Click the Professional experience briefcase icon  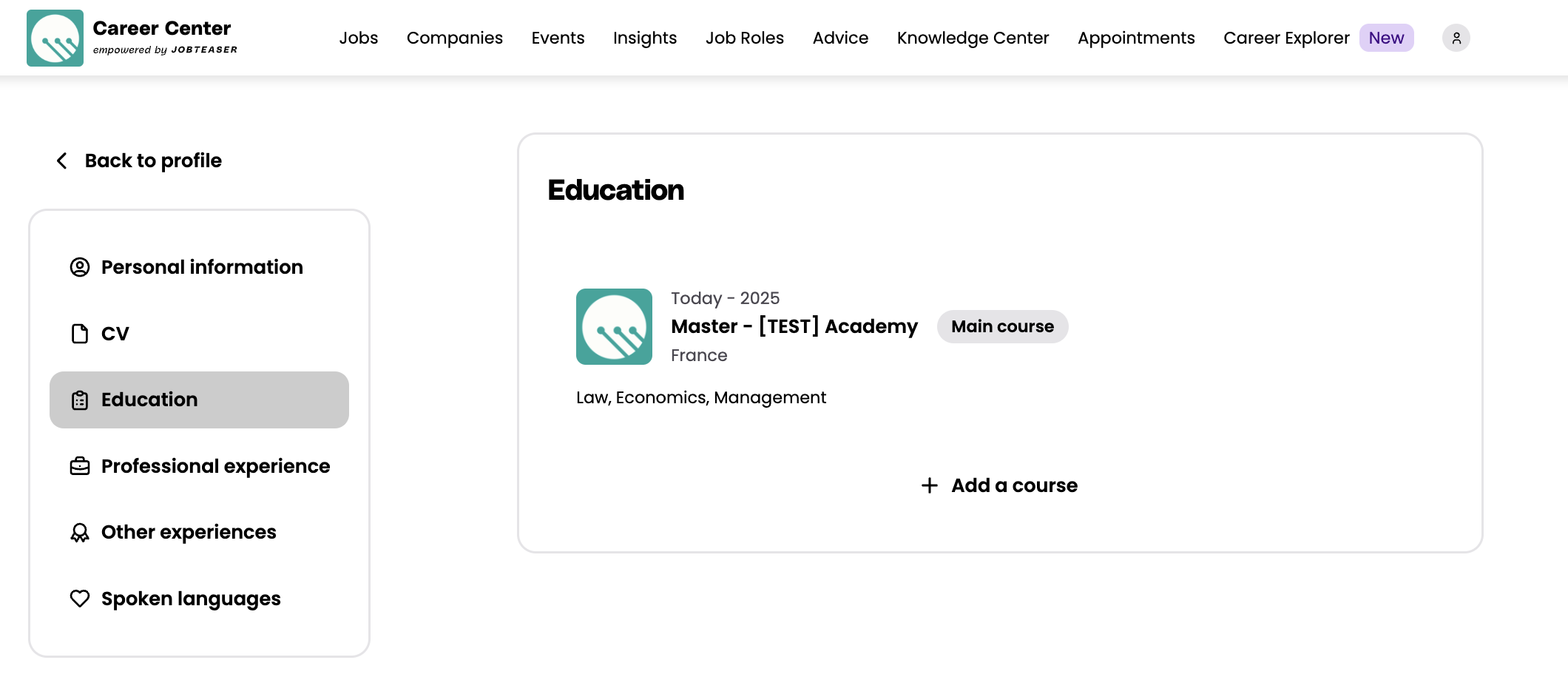[x=80, y=466]
